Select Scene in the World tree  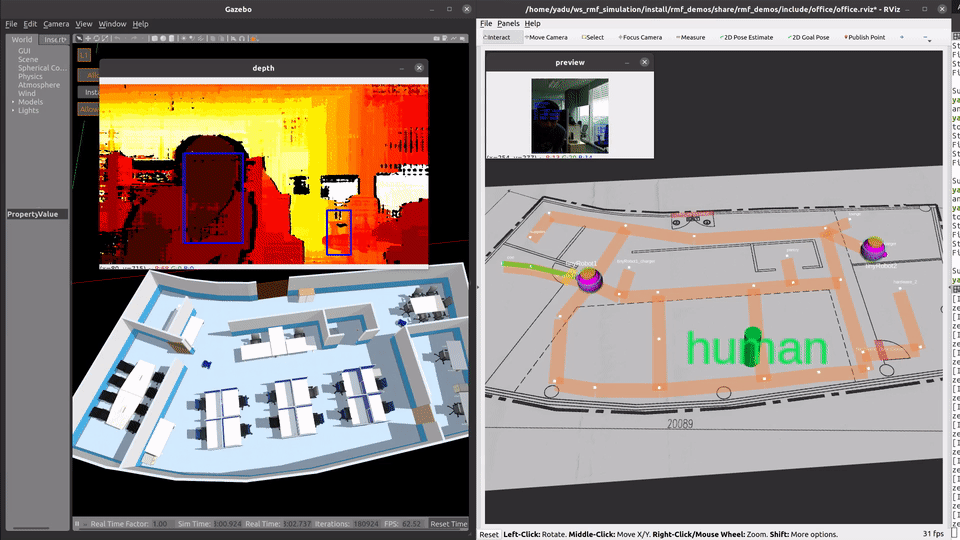[28, 59]
